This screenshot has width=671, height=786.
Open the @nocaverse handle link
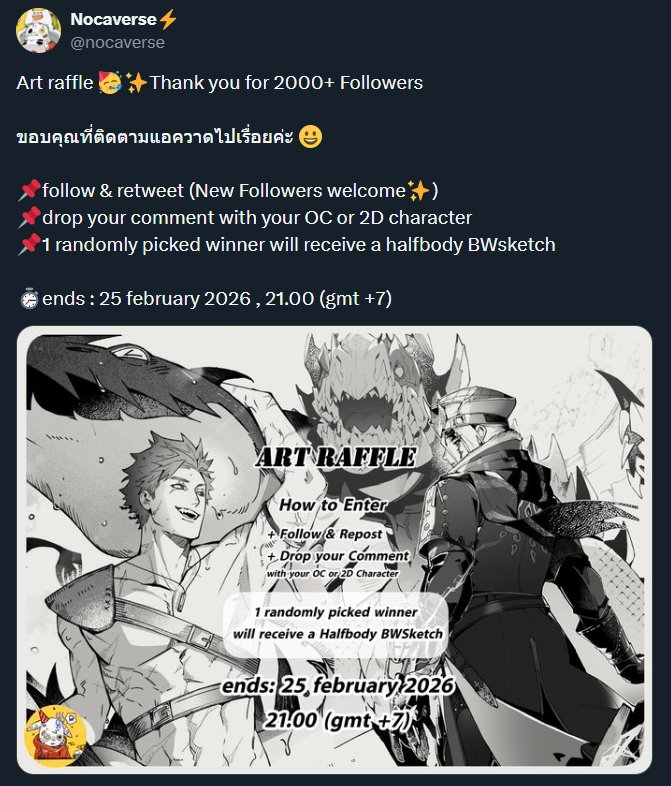click(x=117, y=43)
